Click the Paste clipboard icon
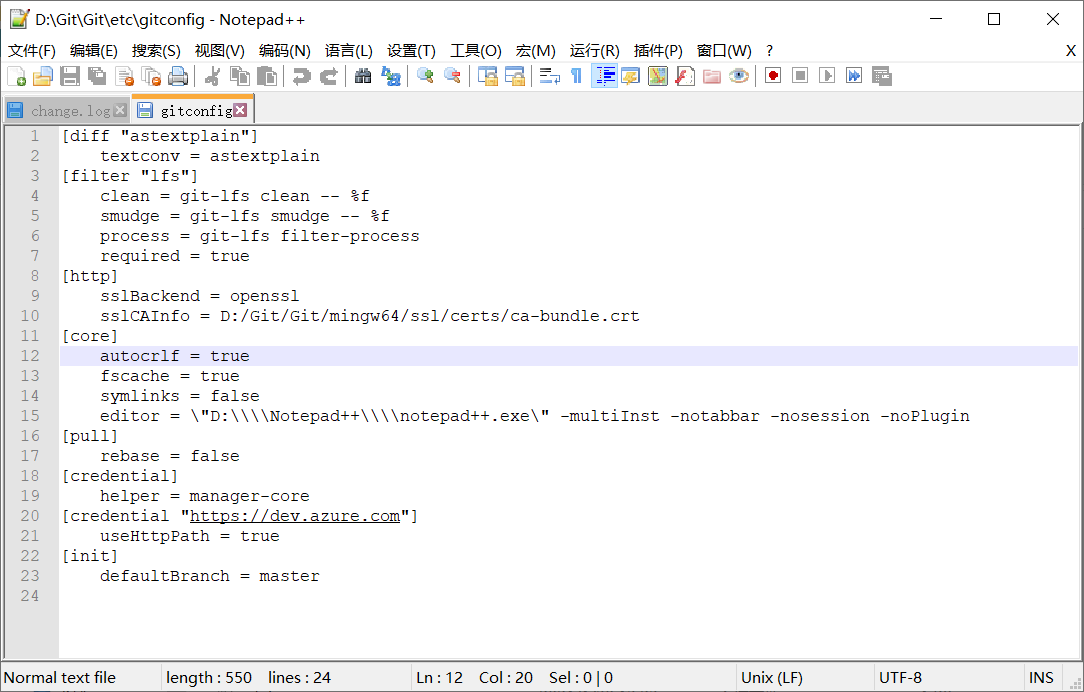Image resolution: width=1084 pixels, height=692 pixels. tap(266, 76)
